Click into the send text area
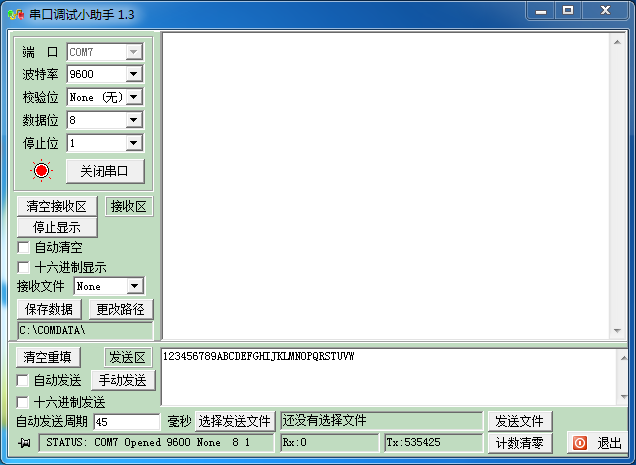 coord(389,377)
